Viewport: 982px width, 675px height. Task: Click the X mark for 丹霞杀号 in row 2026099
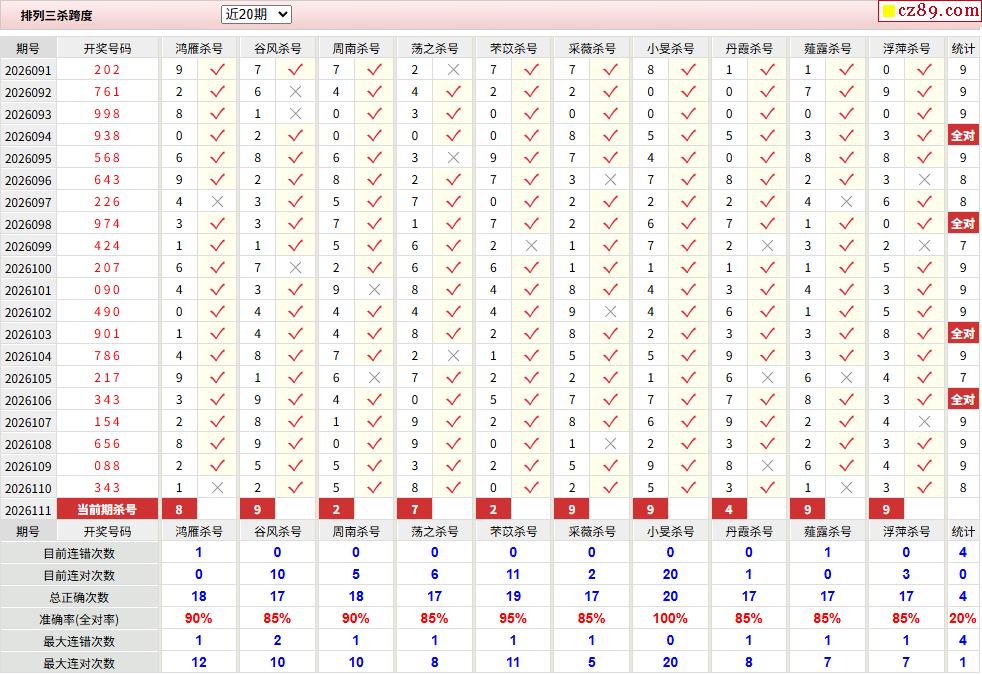pyautogui.click(x=767, y=246)
